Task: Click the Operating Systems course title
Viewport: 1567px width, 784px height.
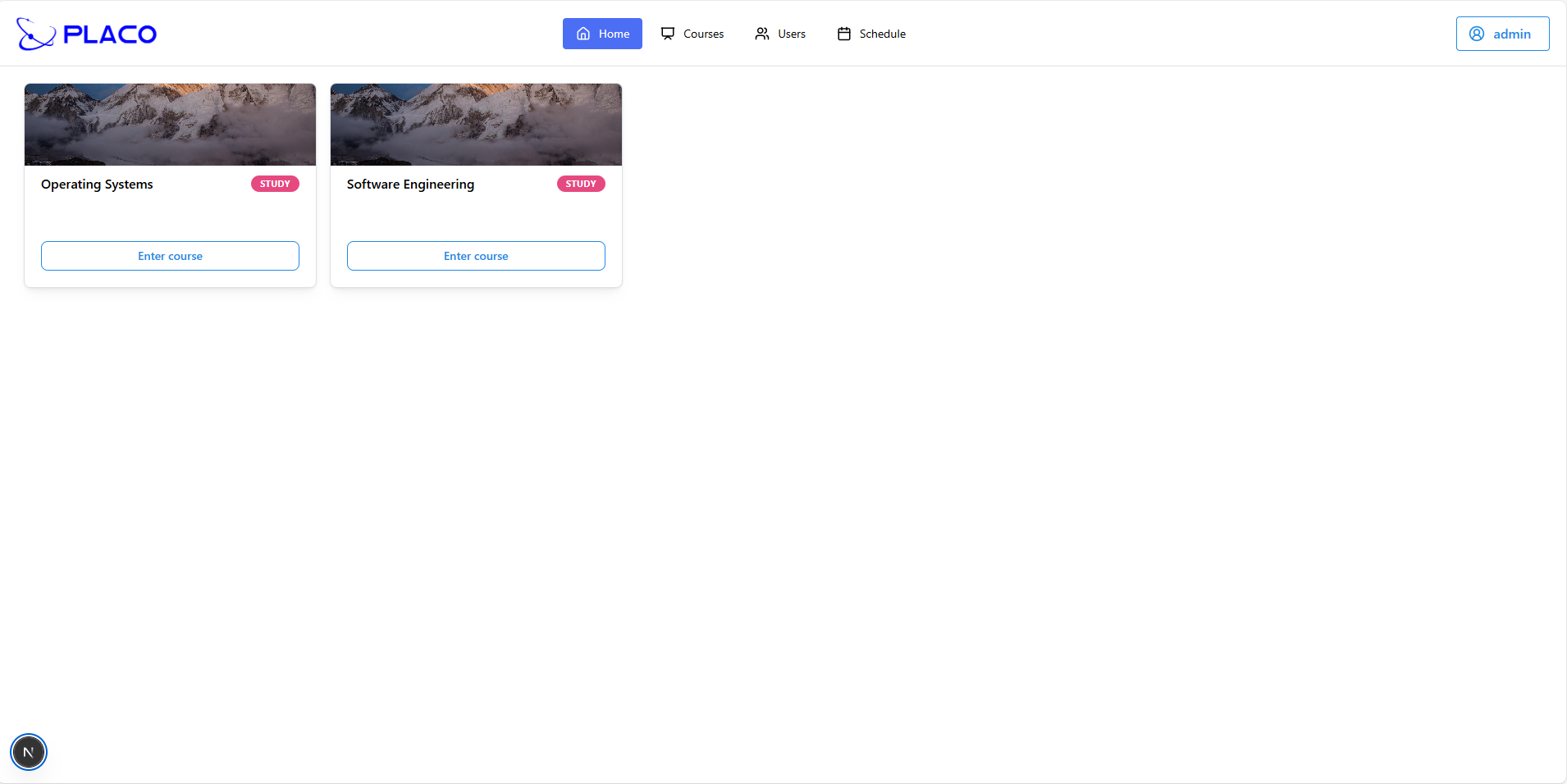Action: [x=97, y=185]
